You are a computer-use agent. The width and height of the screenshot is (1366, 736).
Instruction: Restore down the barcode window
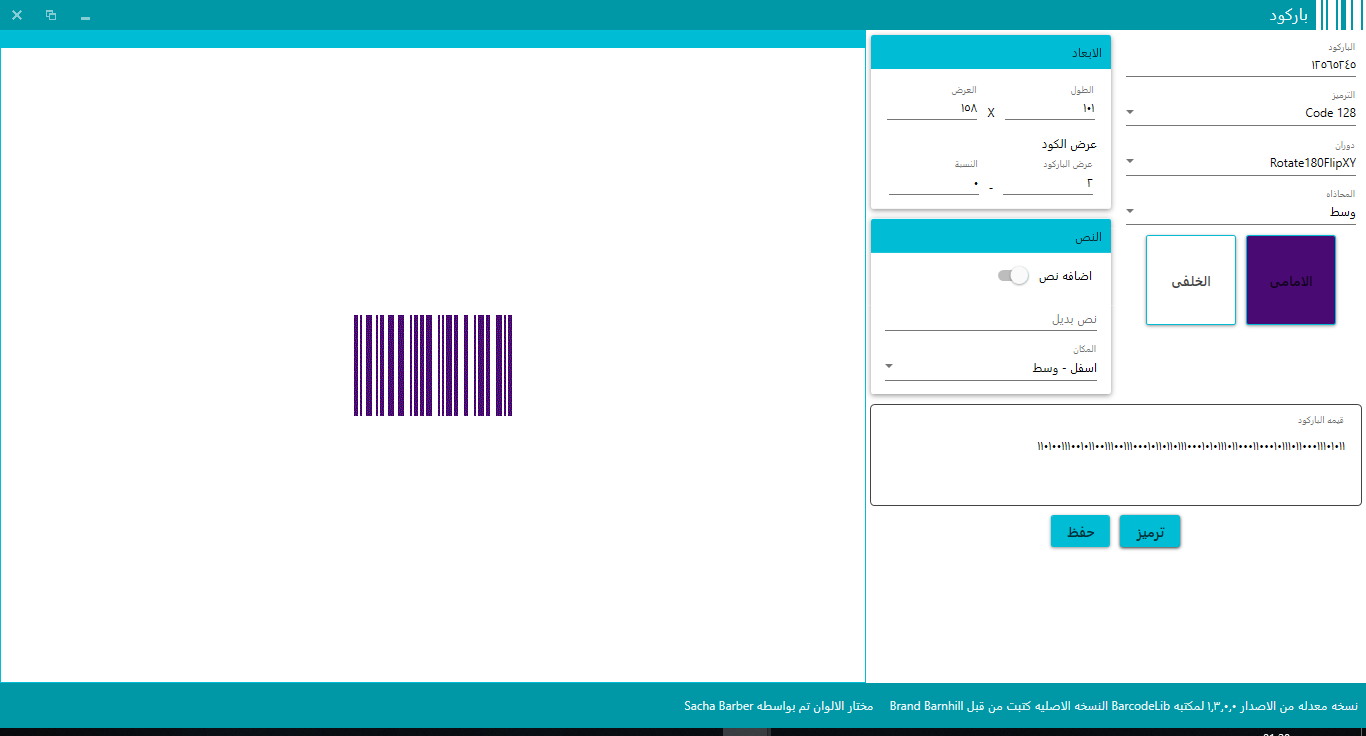[x=51, y=15]
